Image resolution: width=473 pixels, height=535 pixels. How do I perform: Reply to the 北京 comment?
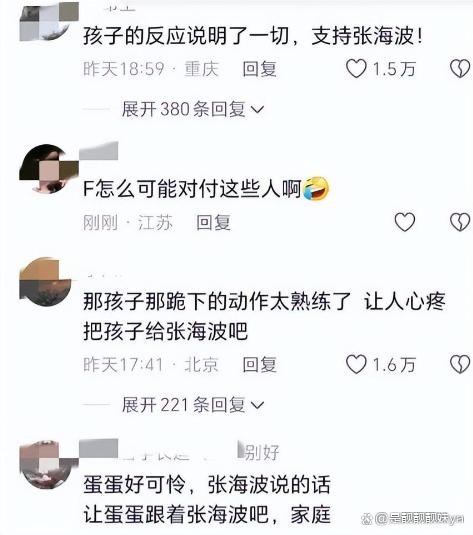tap(259, 365)
